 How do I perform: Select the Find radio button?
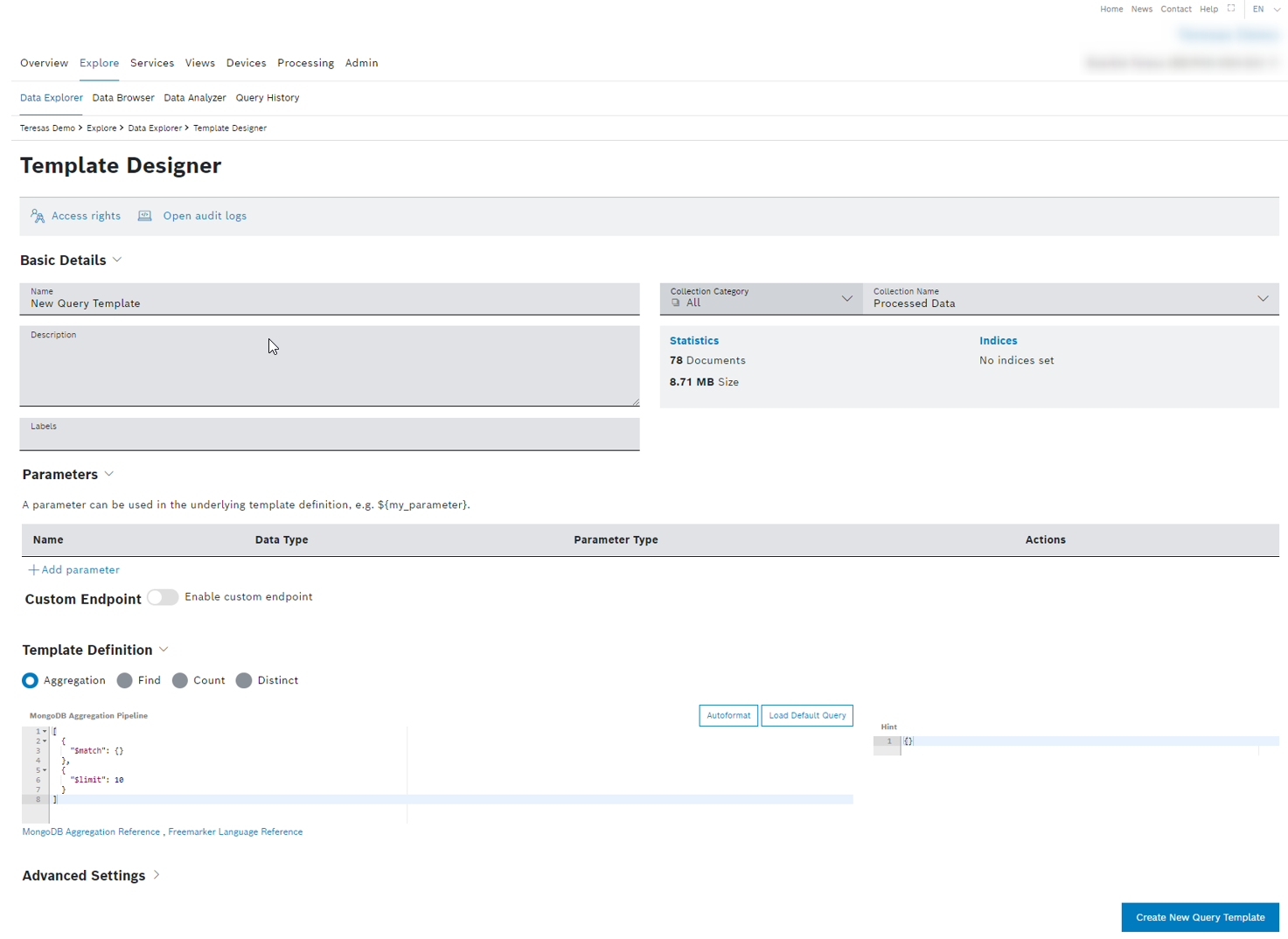tap(125, 680)
